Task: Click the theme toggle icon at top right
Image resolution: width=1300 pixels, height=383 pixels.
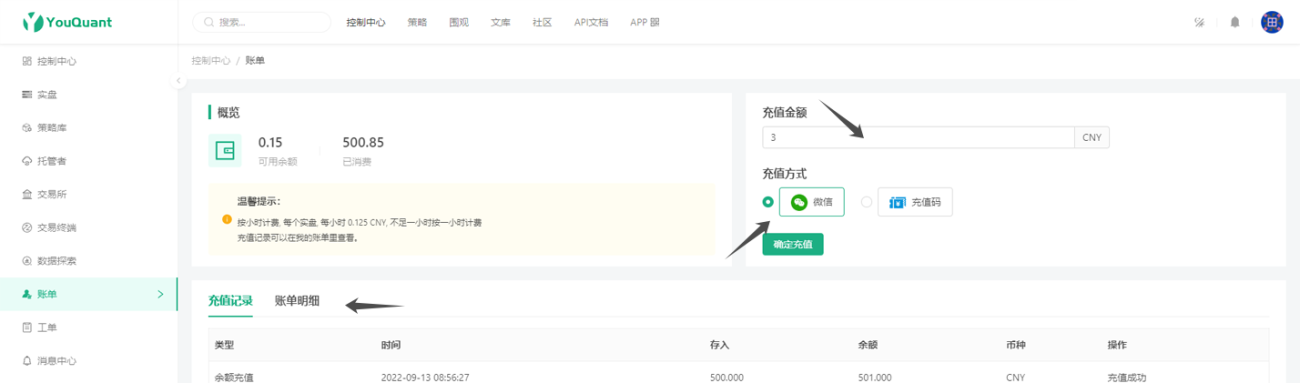Action: tap(1199, 22)
